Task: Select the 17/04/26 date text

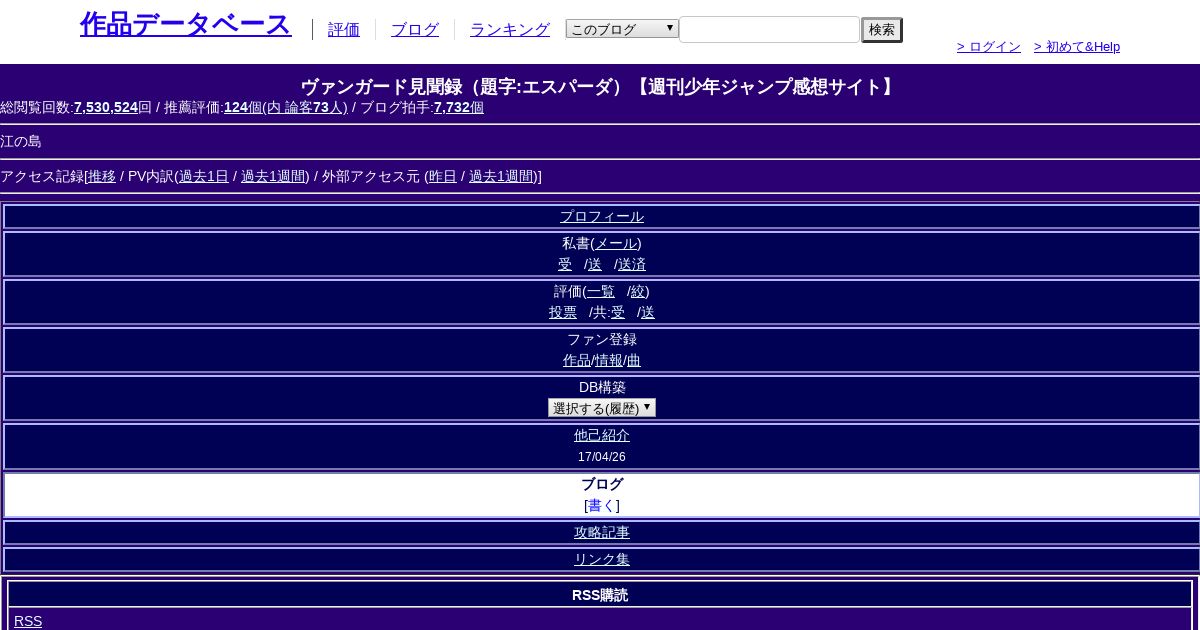Action: [602, 457]
